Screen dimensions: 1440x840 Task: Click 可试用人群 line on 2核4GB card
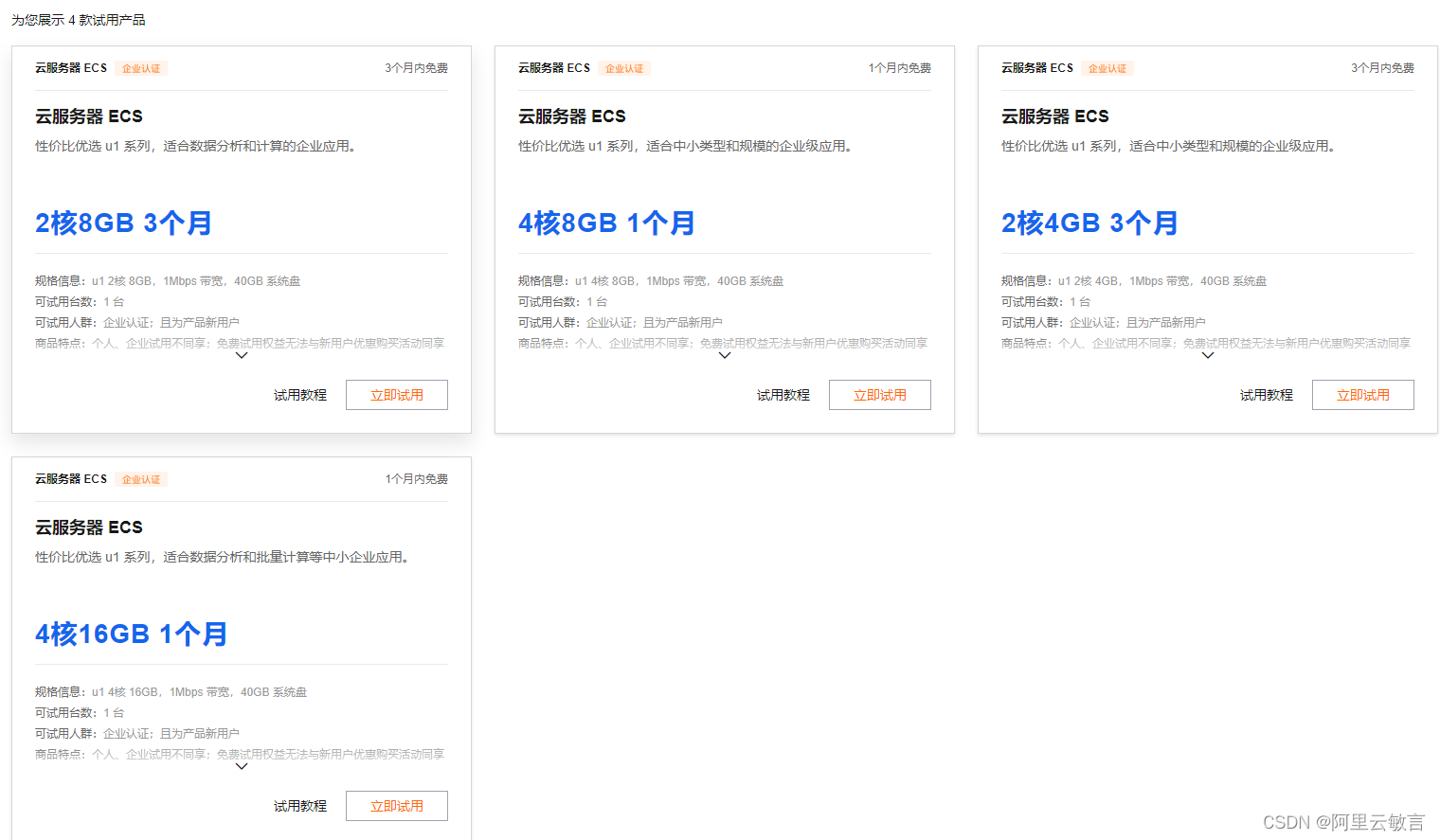point(1104,323)
